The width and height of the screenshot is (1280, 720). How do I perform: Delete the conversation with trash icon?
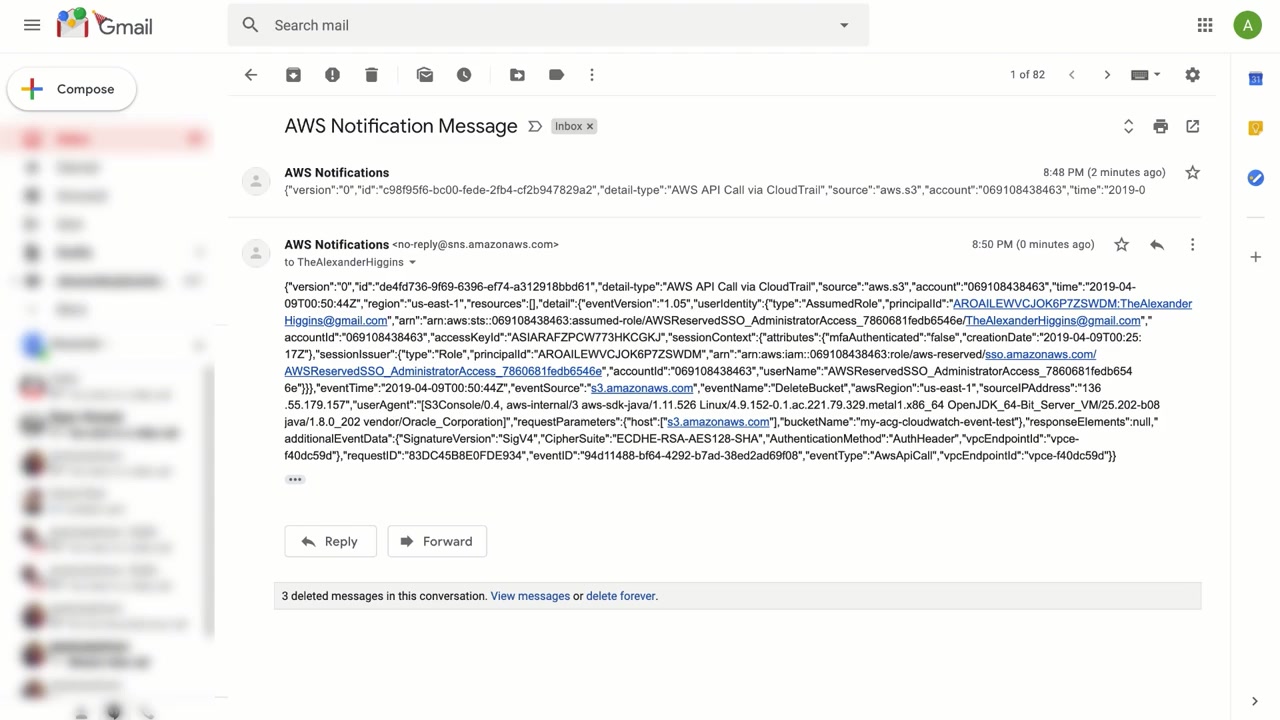pyautogui.click(x=371, y=75)
